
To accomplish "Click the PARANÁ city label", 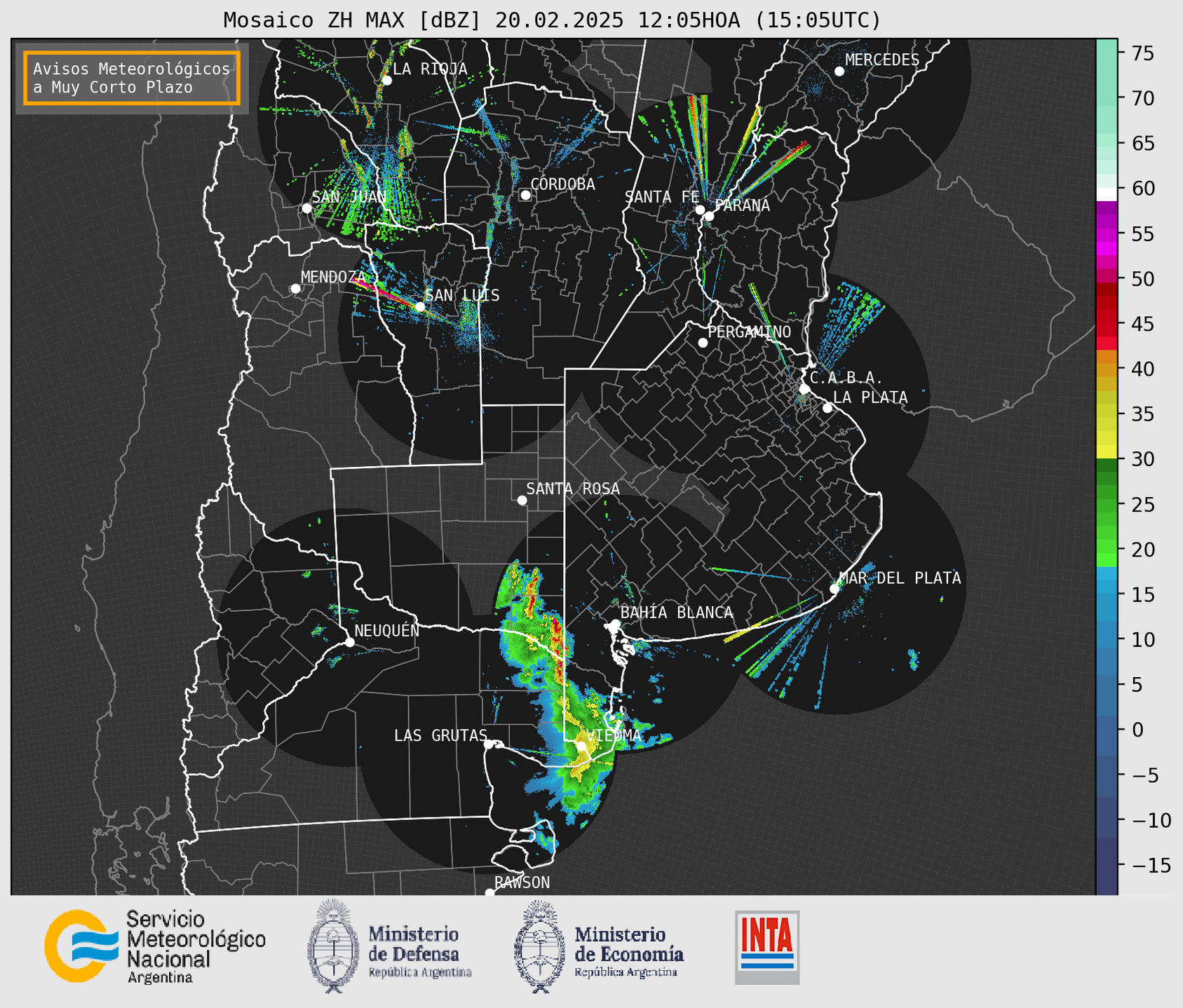I will click(742, 205).
